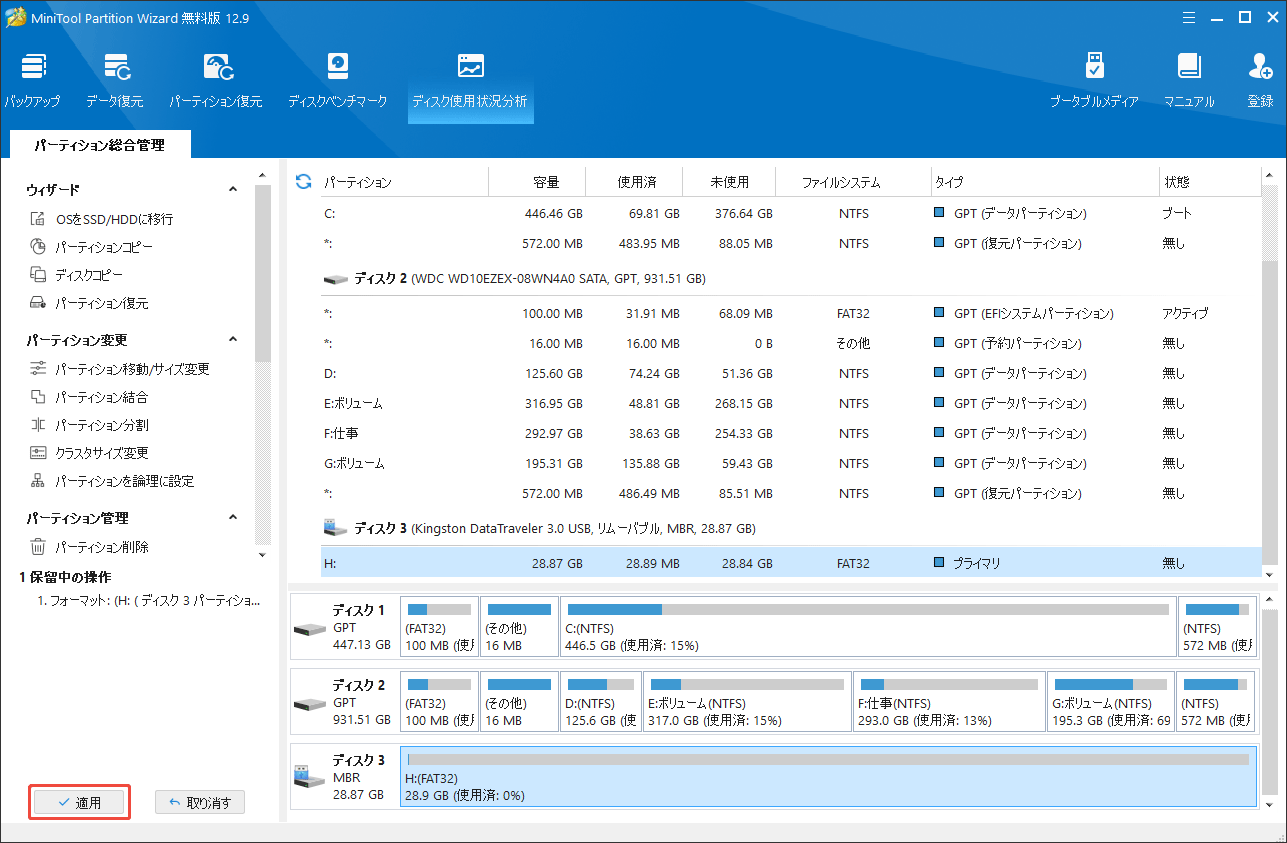Viewport: 1287px width, 843px height.
Task: Choose クラスタサイズ変更 option
Action: pyautogui.click(x=89, y=453)
